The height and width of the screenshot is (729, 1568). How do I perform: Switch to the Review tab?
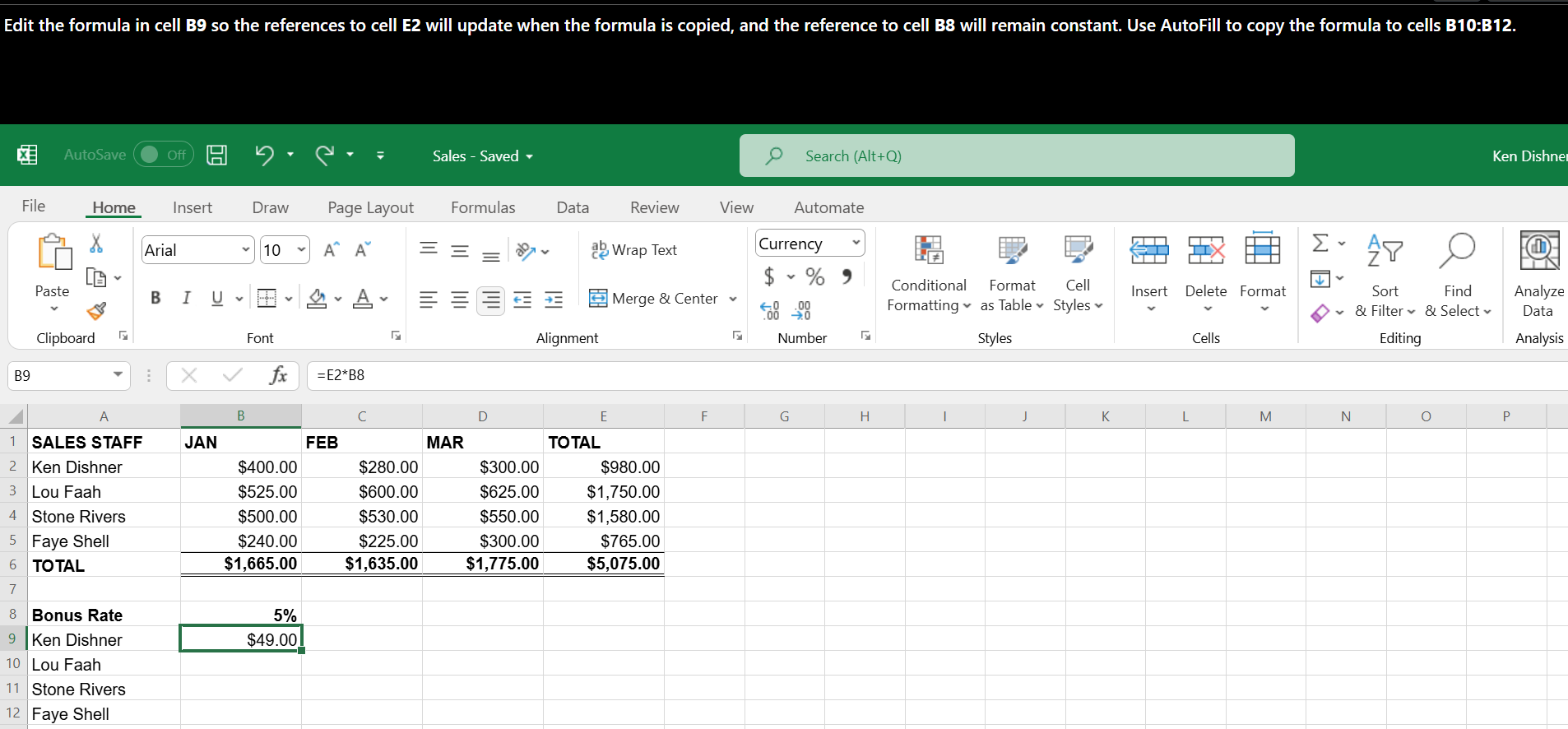[x=655, y=207]
